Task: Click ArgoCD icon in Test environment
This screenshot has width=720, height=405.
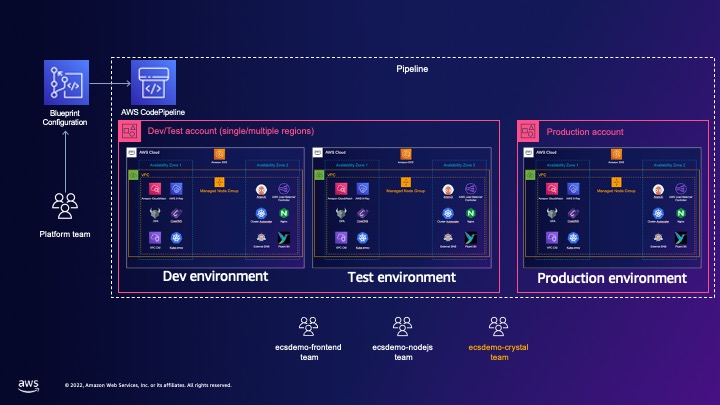Action: tap(448, 190)
